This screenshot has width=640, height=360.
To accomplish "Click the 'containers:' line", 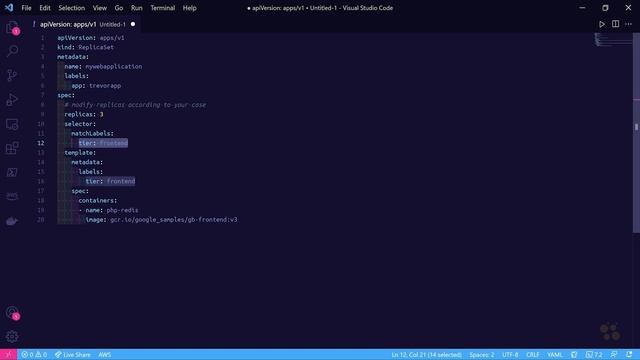I will [98, 200].
